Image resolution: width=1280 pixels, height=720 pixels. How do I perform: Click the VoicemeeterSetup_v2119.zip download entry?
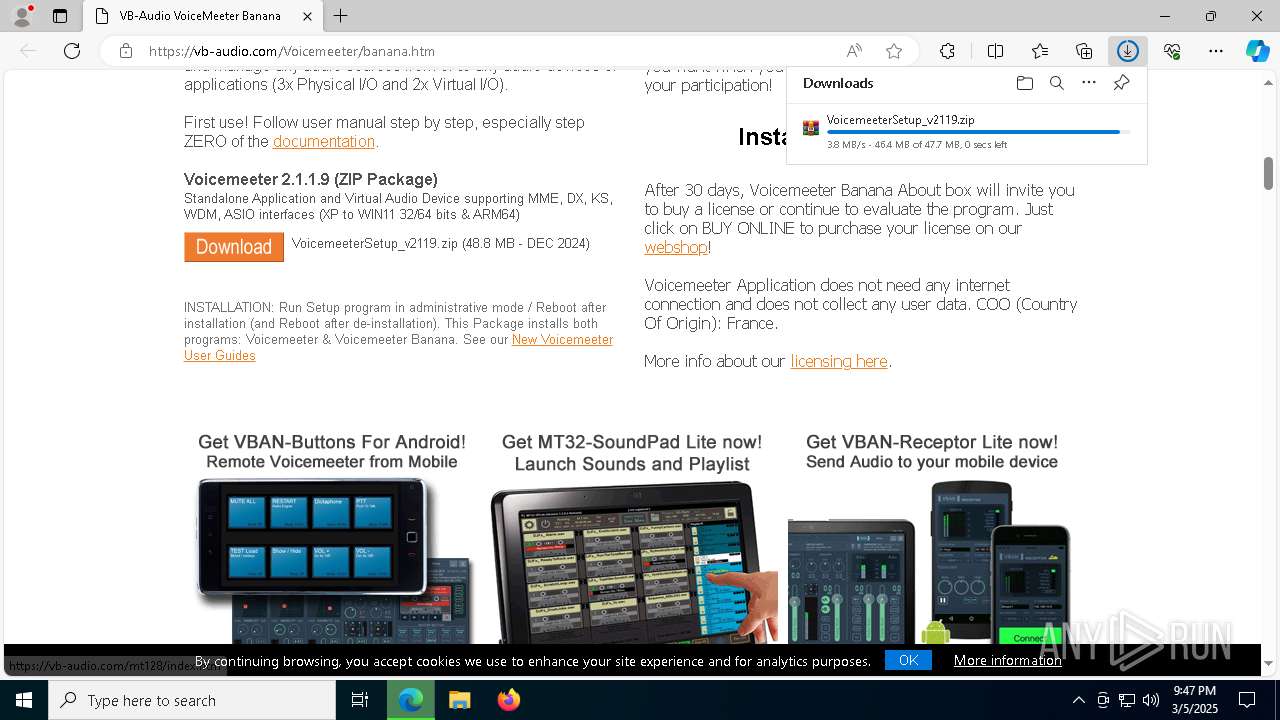[966, 131]
